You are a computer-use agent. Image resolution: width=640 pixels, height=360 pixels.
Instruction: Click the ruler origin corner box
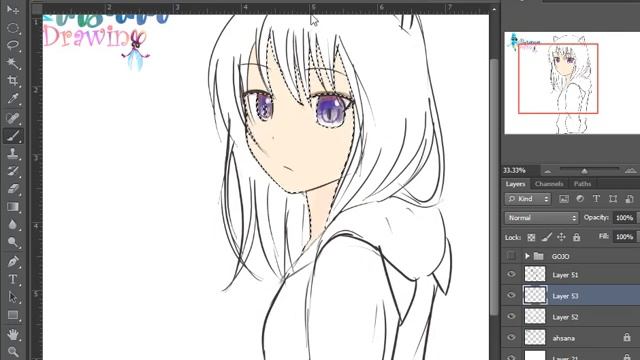[37, 9]
